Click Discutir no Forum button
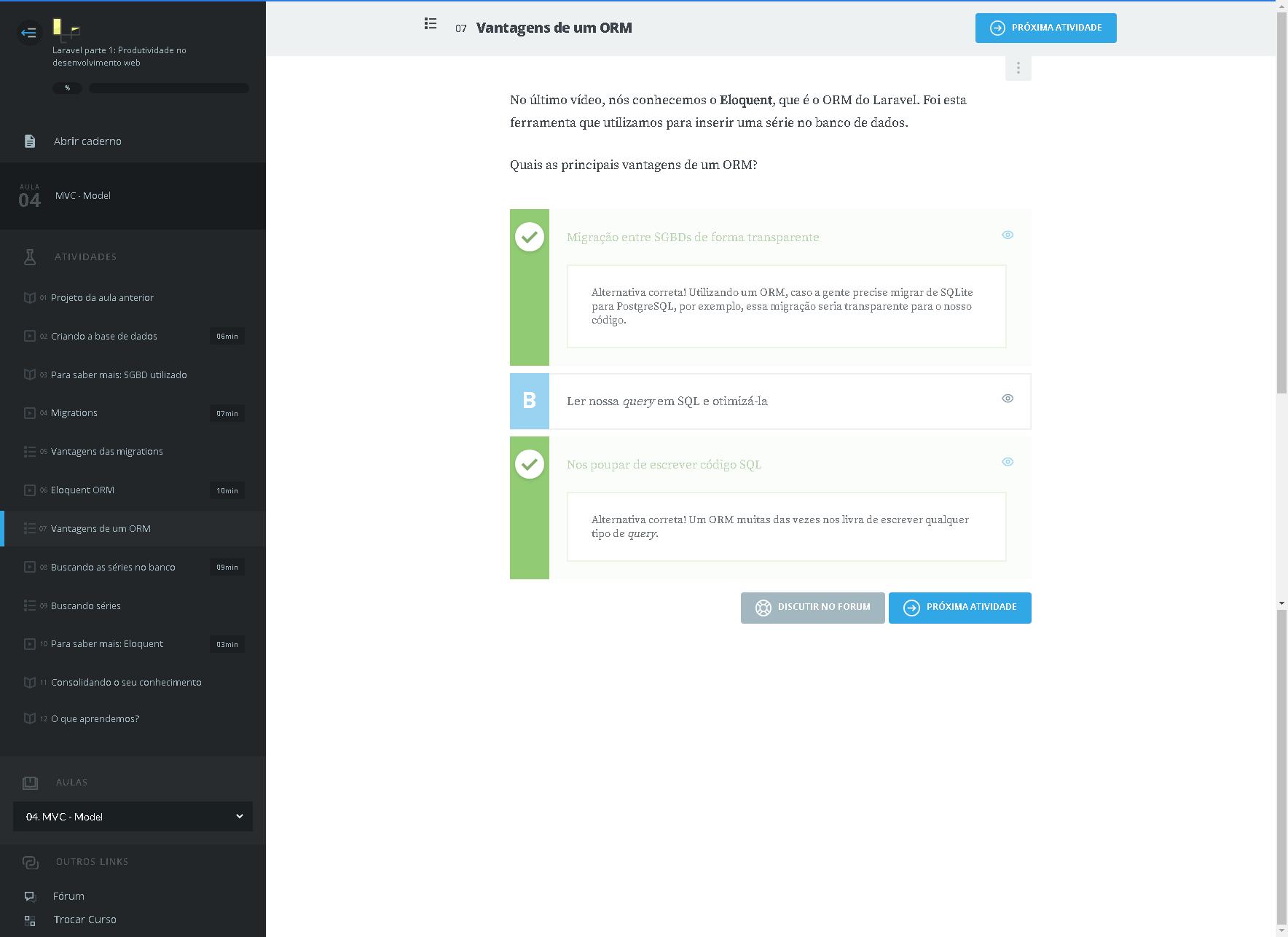1288x937 pixels. click(x=812, y=608)
